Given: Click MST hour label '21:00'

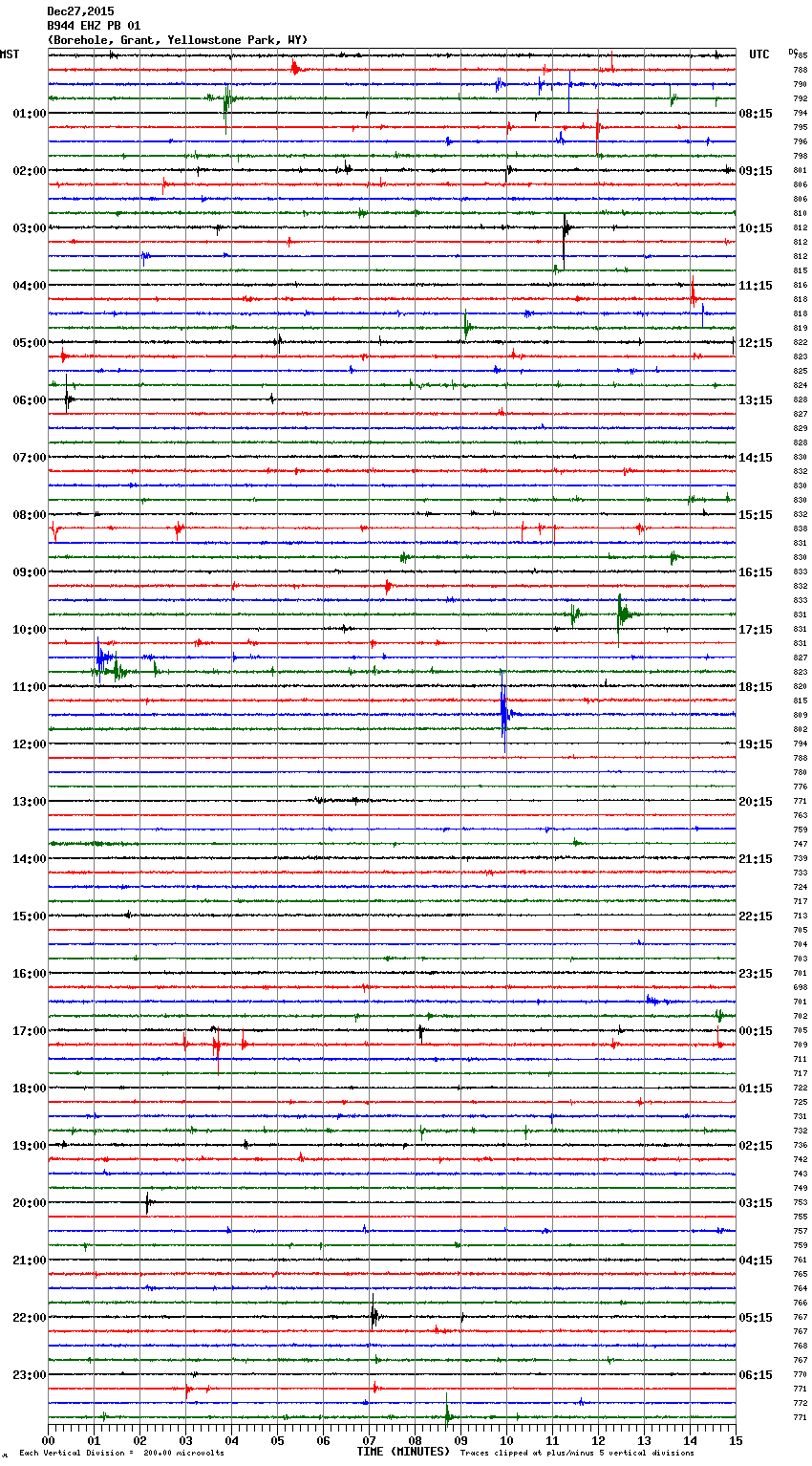Looking at the screenshot, I should [x=30, y=1261].
